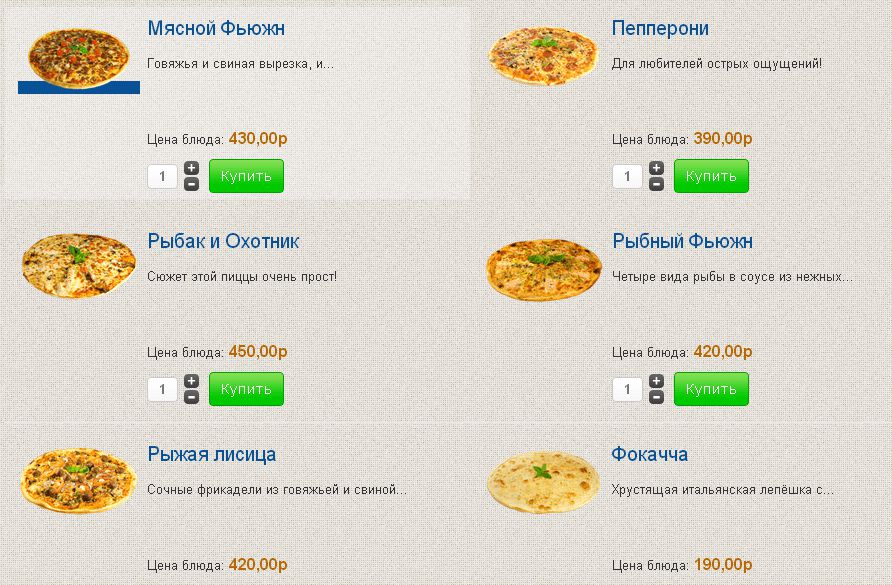This screenshot has width=892, height=585.
Task: Open the Пепперони product page link
Action: [660, 28]
